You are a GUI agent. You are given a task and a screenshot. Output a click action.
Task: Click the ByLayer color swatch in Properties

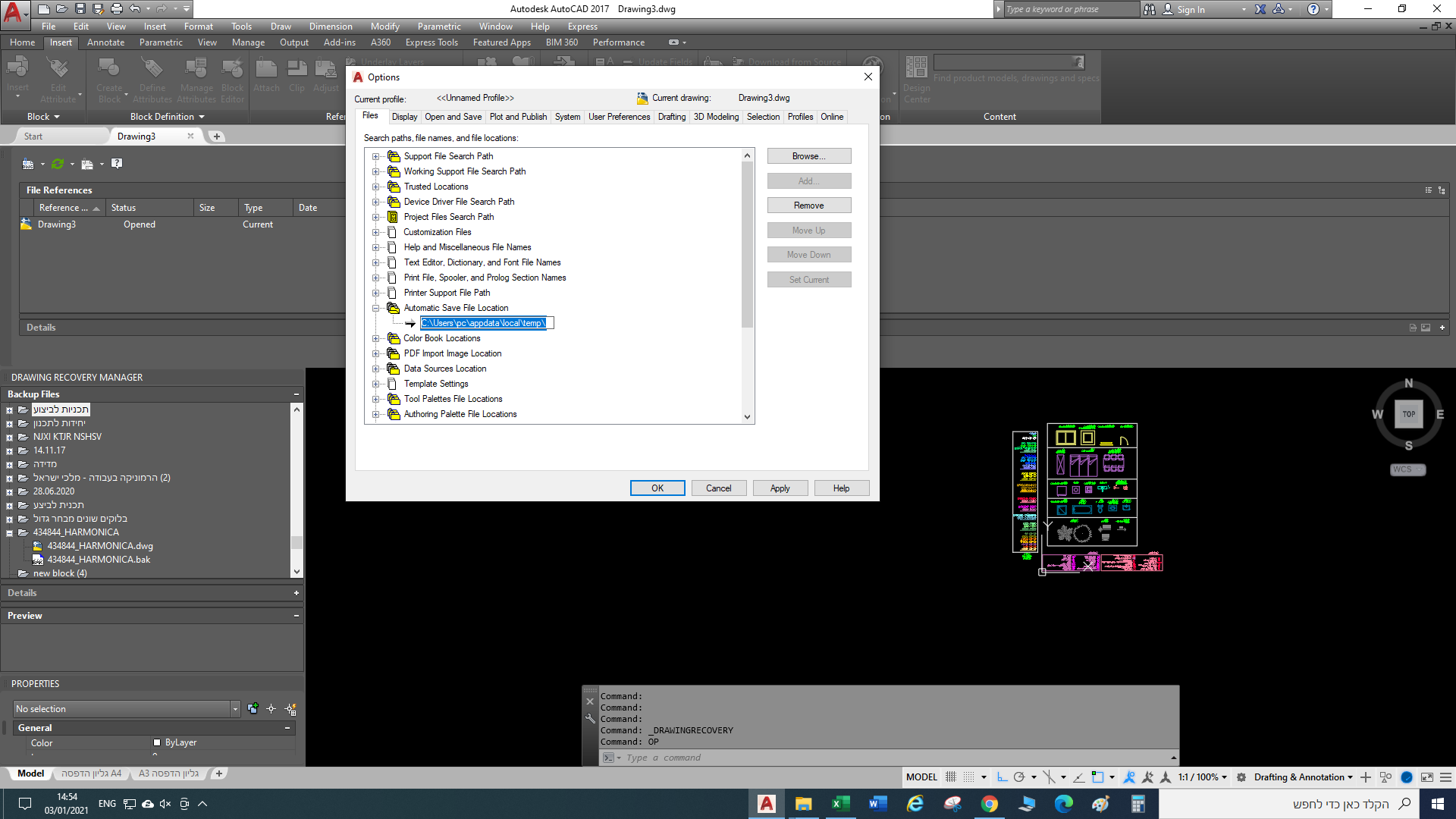click(157, 743)
